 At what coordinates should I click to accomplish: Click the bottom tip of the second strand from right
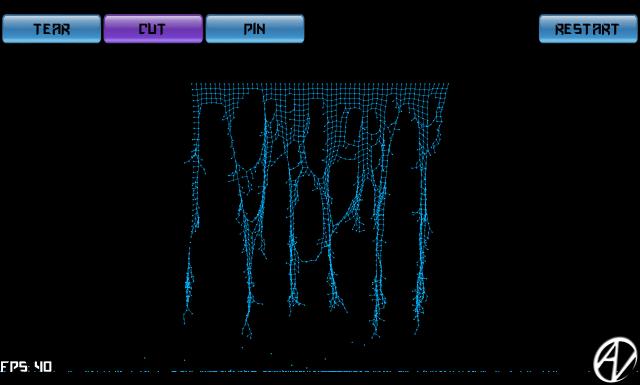coord(376,333)
